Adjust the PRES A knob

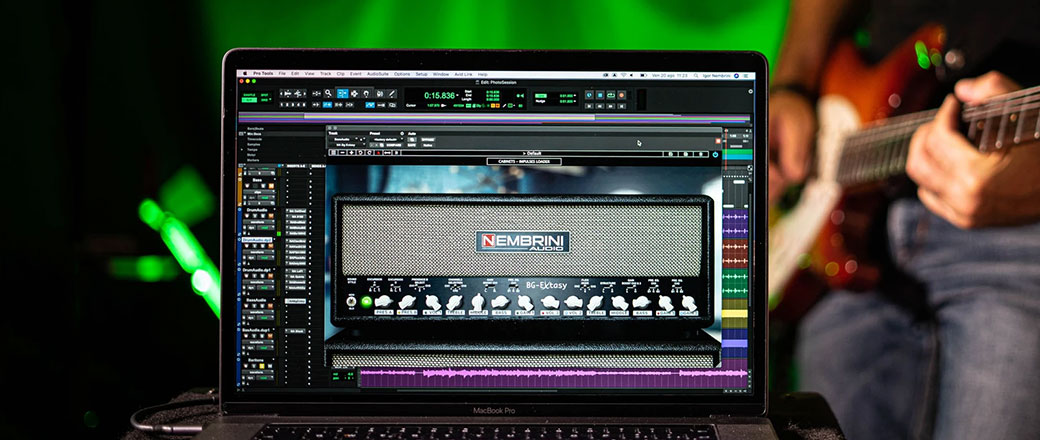point(383,302)
